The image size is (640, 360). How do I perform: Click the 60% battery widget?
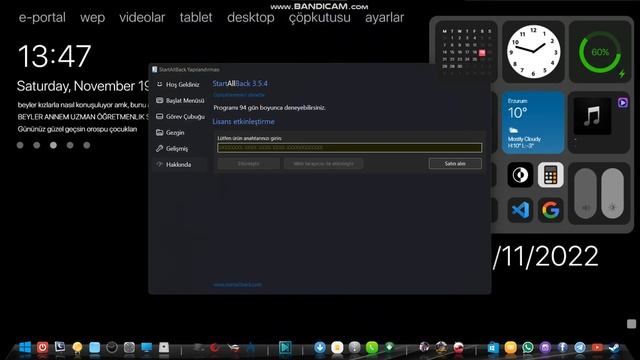point(600,52)
